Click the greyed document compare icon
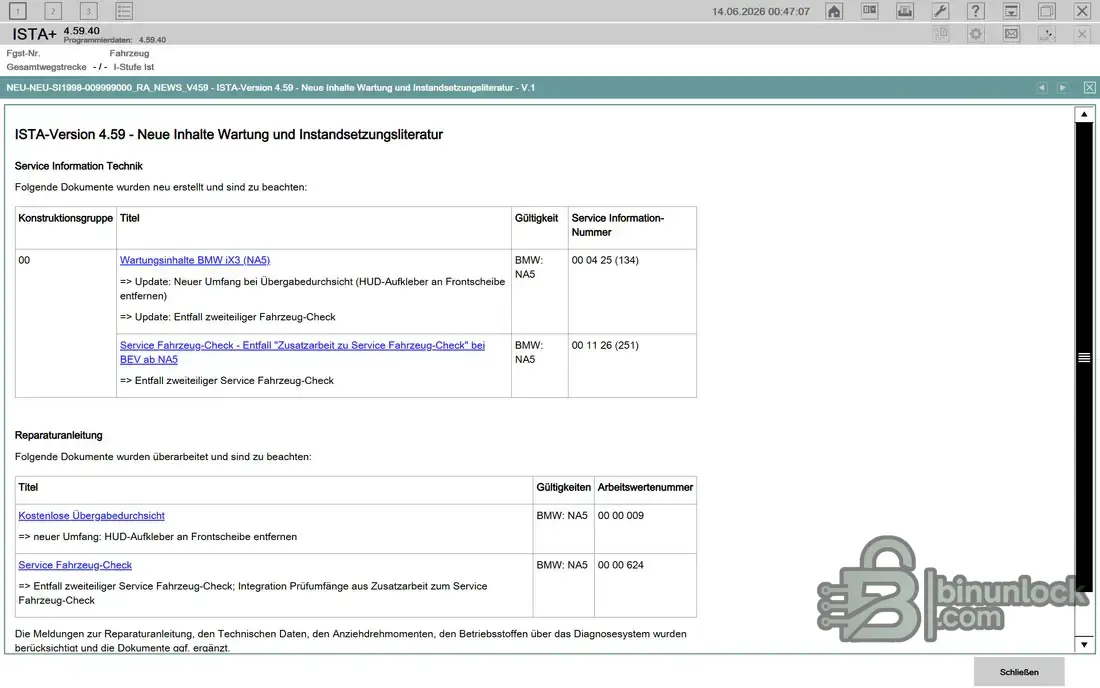The image size is (1100, 688). tap(941, 34)
